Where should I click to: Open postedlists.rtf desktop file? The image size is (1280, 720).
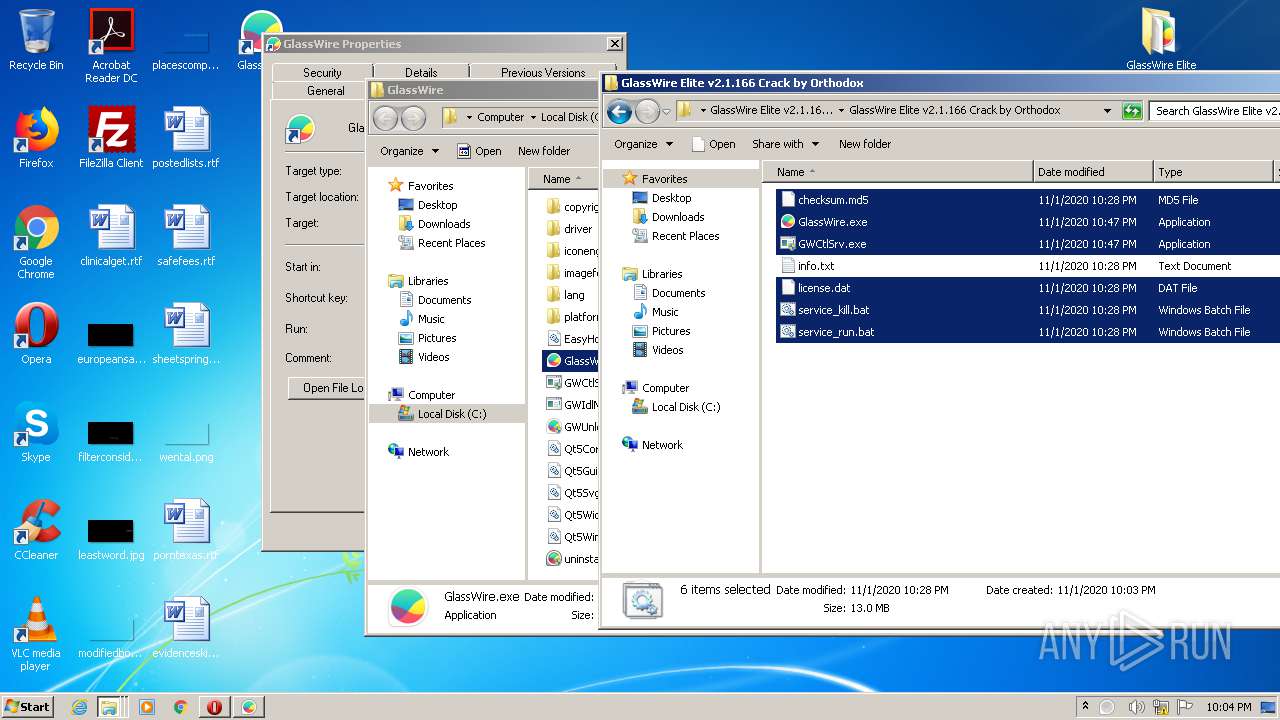[186, 137]
